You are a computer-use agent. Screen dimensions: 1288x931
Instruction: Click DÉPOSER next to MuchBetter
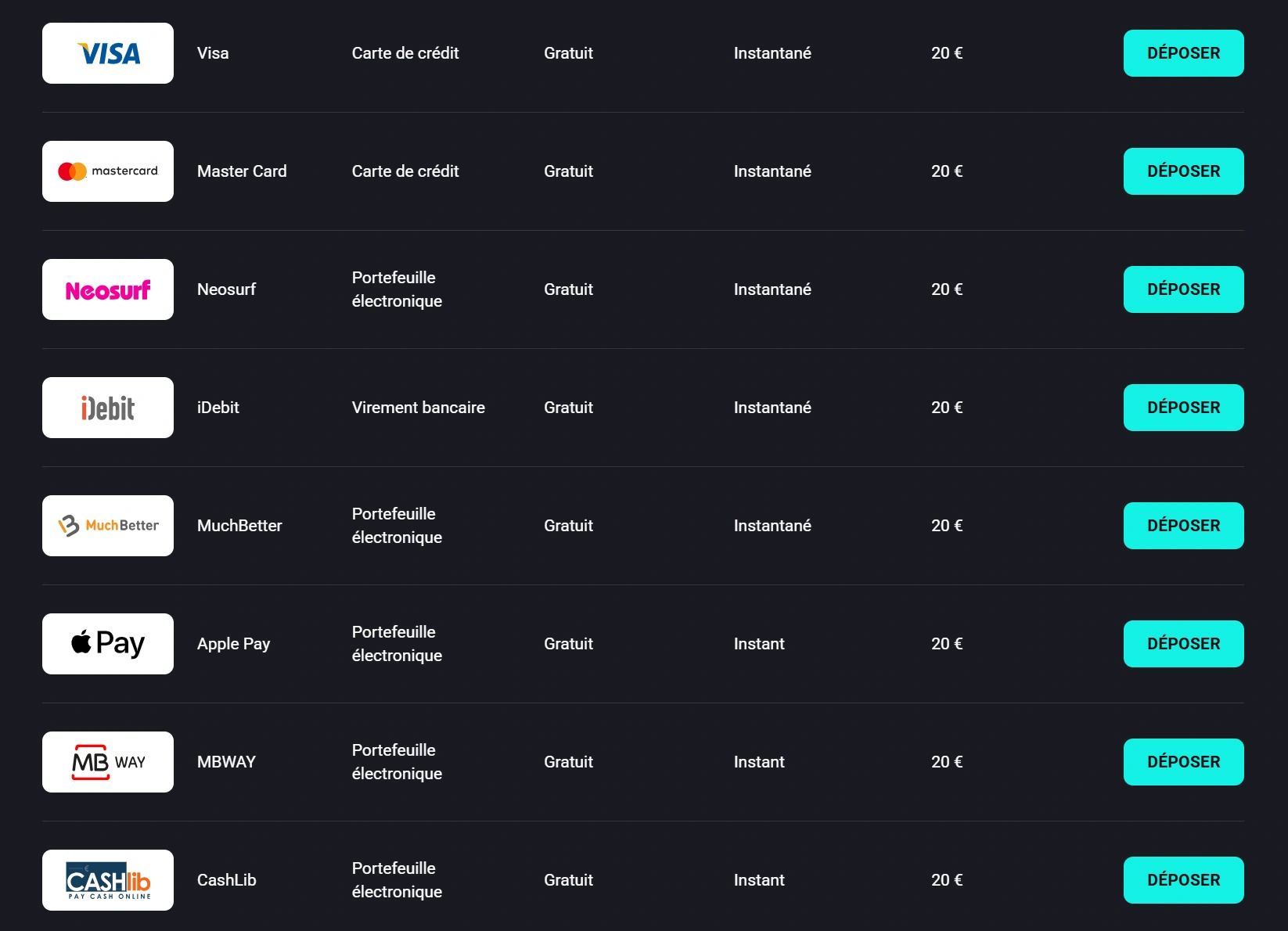[1183, 526]
